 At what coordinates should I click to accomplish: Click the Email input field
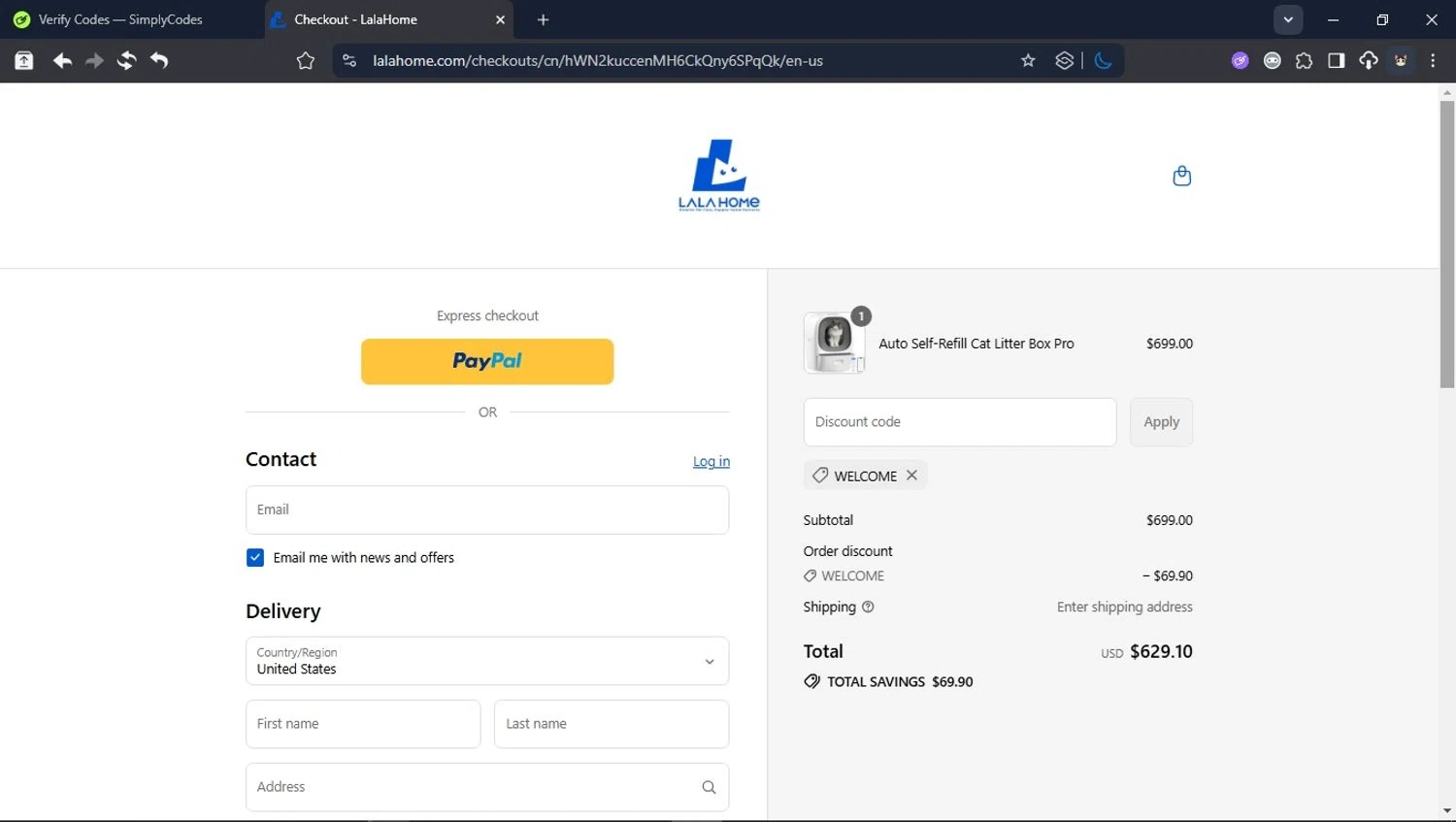[487, 510]
